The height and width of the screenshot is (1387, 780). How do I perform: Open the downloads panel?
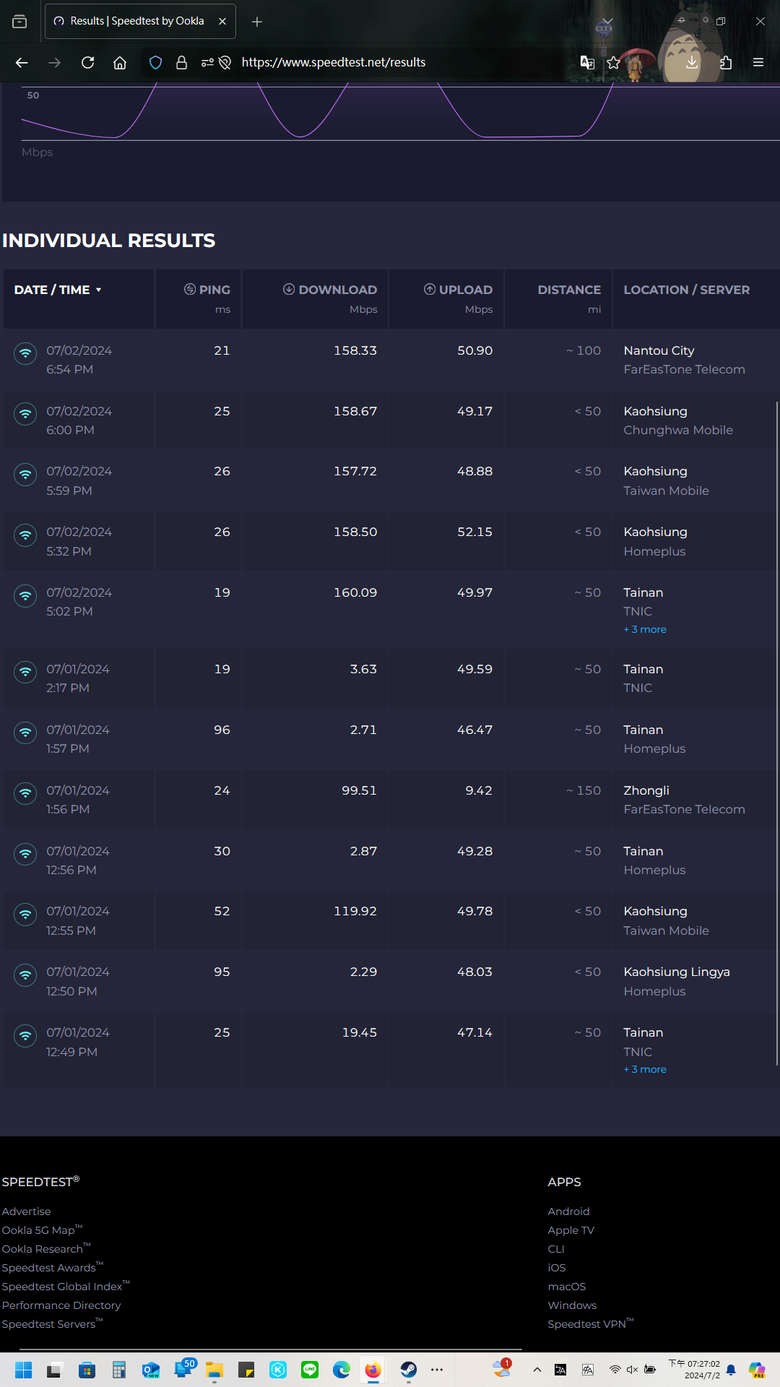692,62
